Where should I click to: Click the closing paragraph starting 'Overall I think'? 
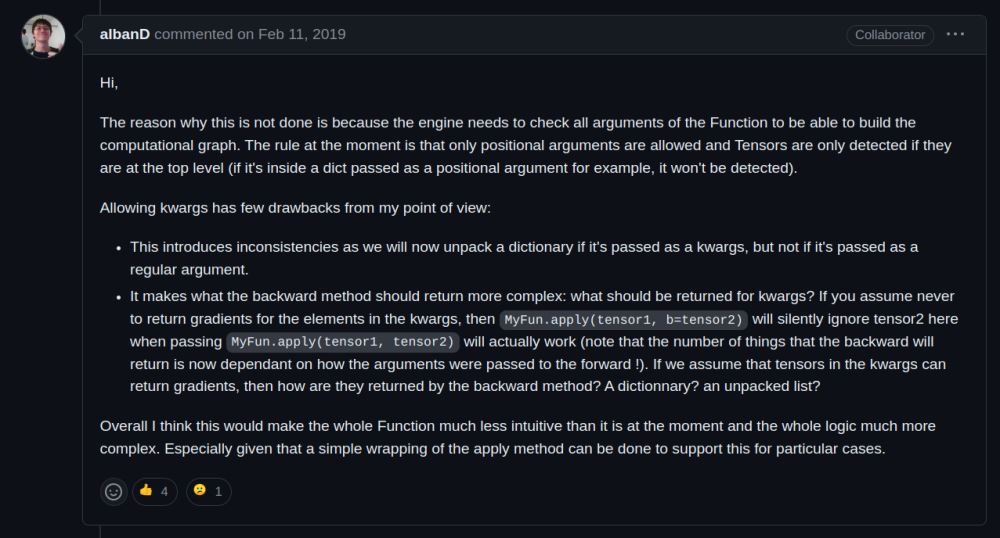click(x=517, y=437)
